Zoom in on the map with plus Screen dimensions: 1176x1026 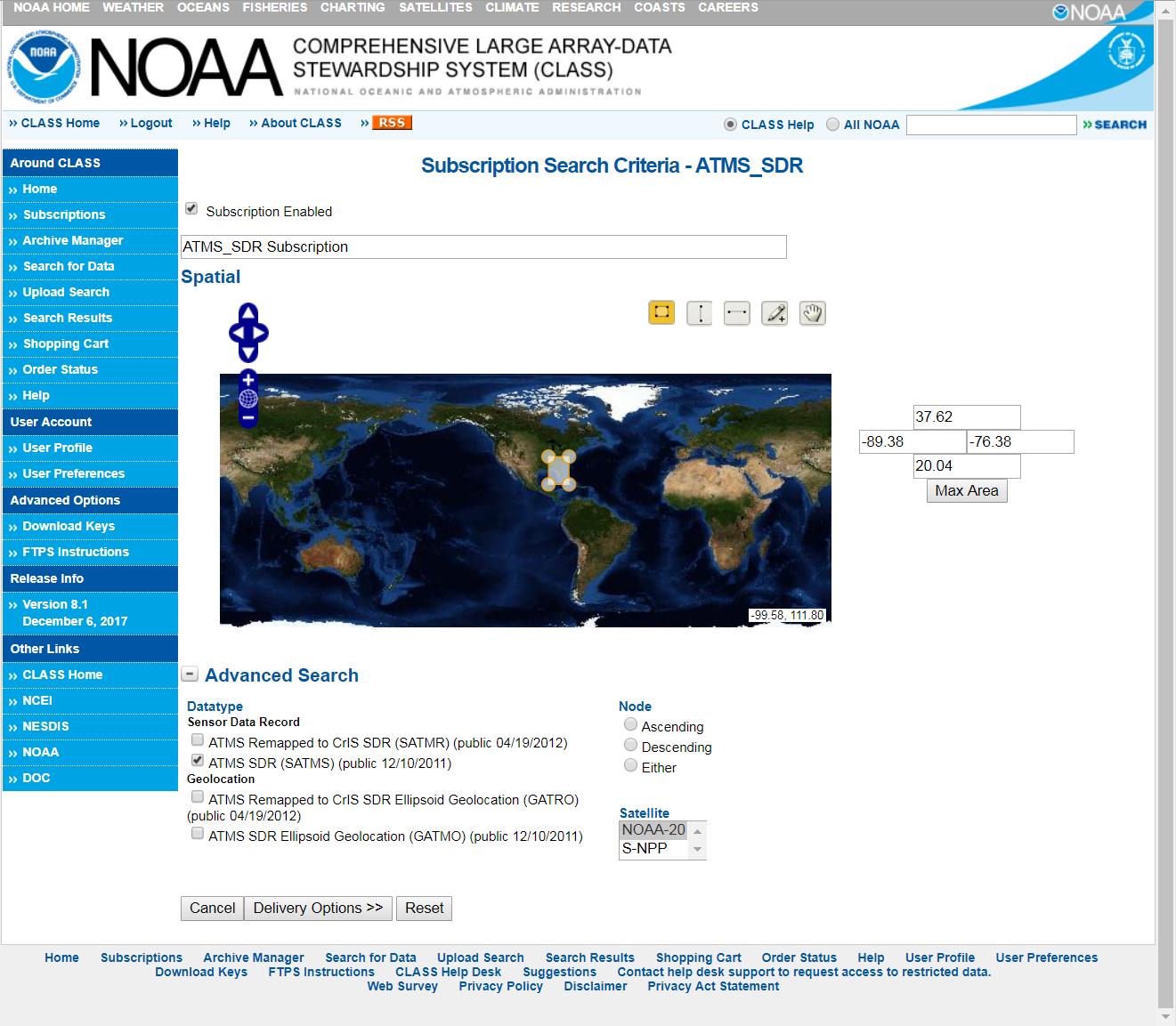[248, 379]
